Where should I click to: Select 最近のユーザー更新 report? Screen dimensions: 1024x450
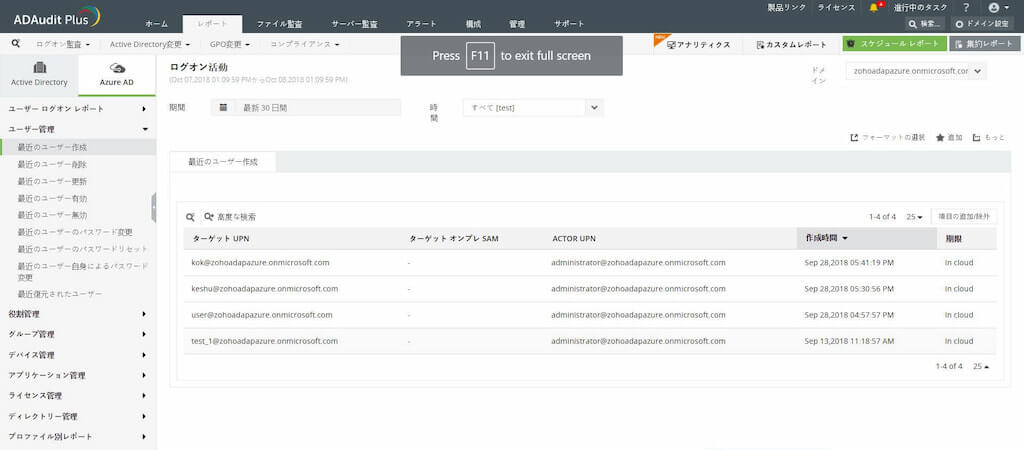pos(52,181)
